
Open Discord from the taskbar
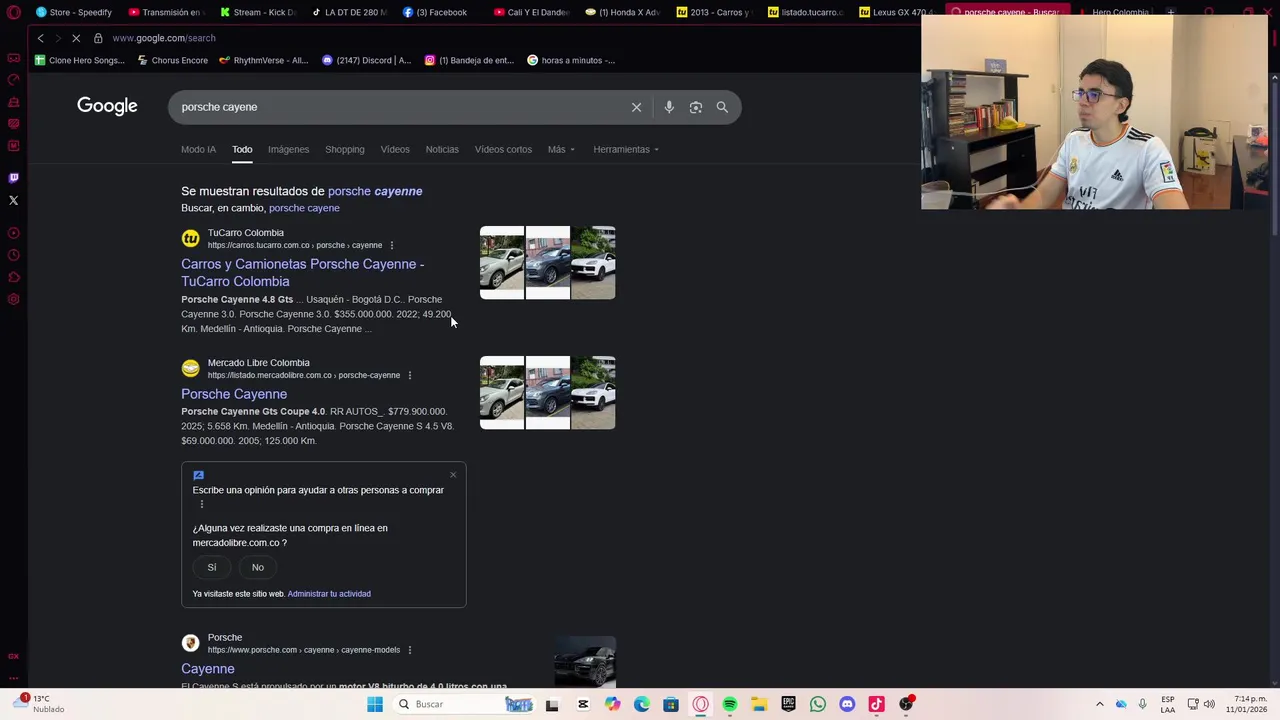pos(847,704)
